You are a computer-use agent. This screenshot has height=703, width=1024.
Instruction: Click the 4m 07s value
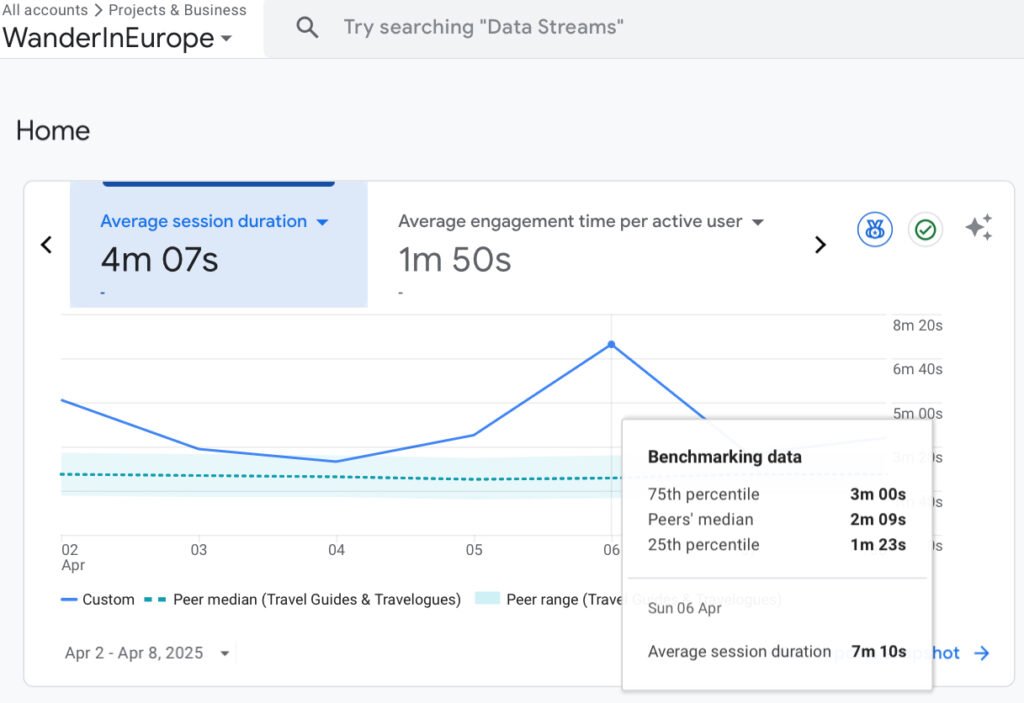pyautogui.click(x=159, y=260)
